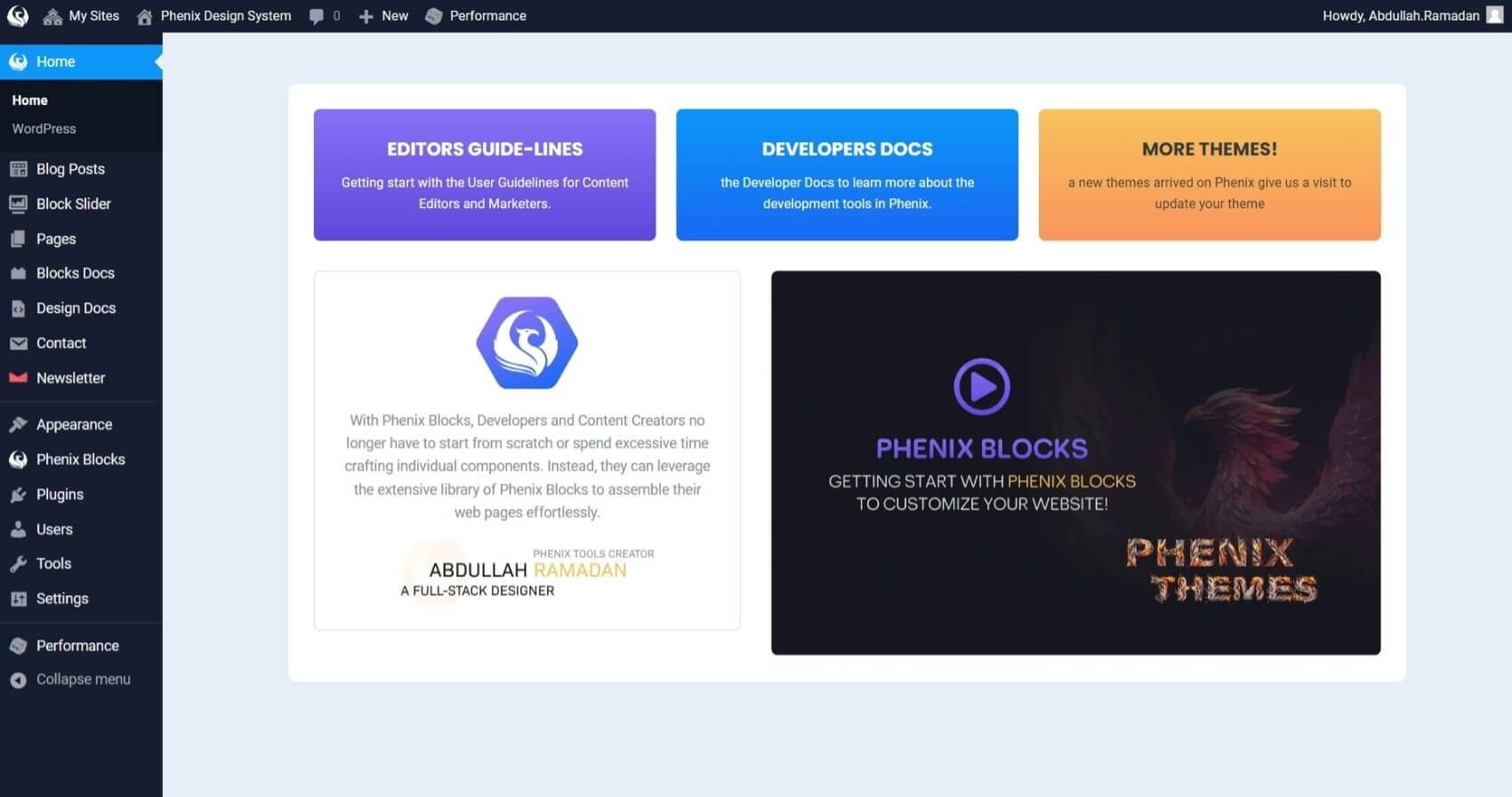Click Home phoenix icon in sidebar
Screen dimensions: 1512x797
[19, 61]
